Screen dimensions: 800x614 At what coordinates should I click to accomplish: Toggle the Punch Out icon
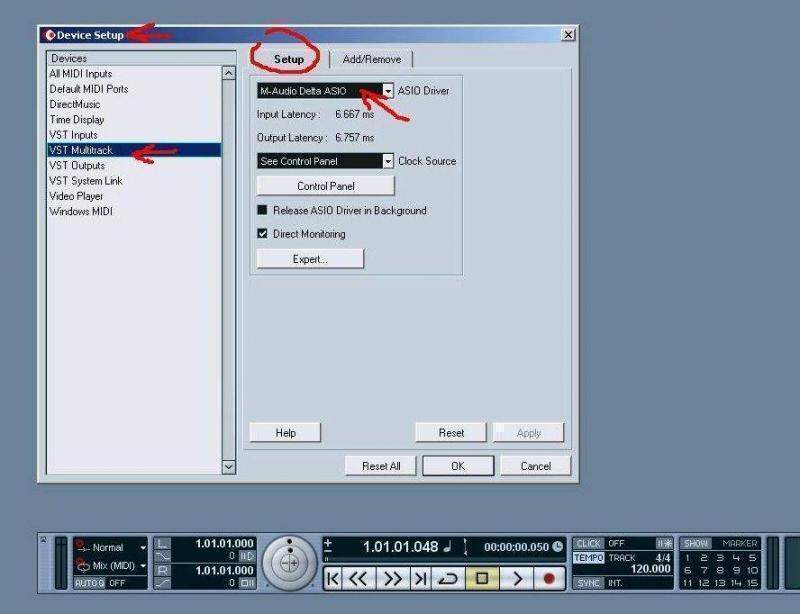click(162, 582)
